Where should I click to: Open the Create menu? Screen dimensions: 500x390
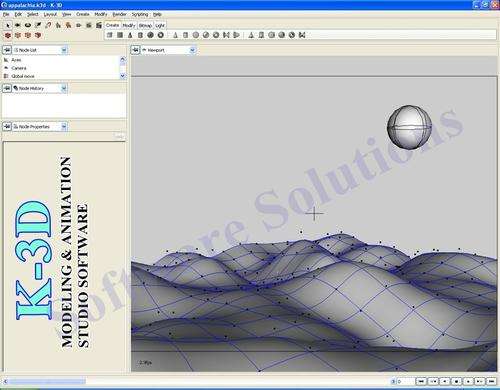coord(83,14)
